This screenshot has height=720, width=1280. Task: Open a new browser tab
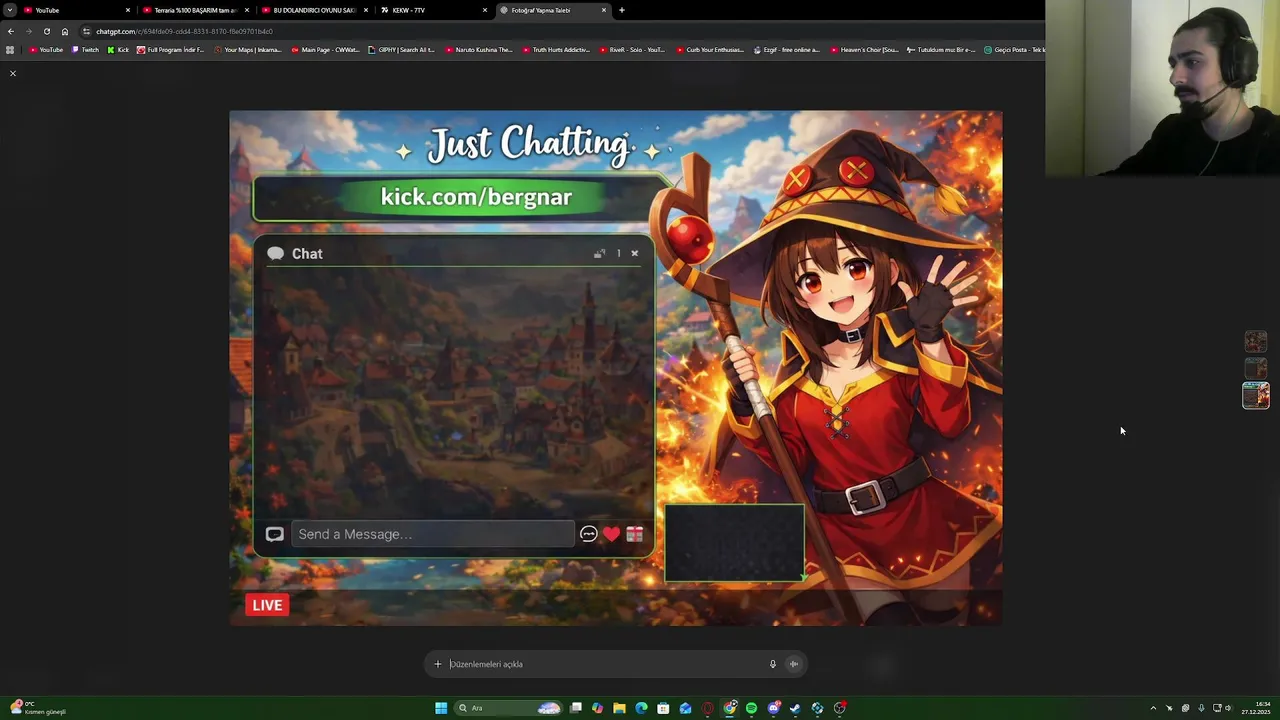(622, 10)
